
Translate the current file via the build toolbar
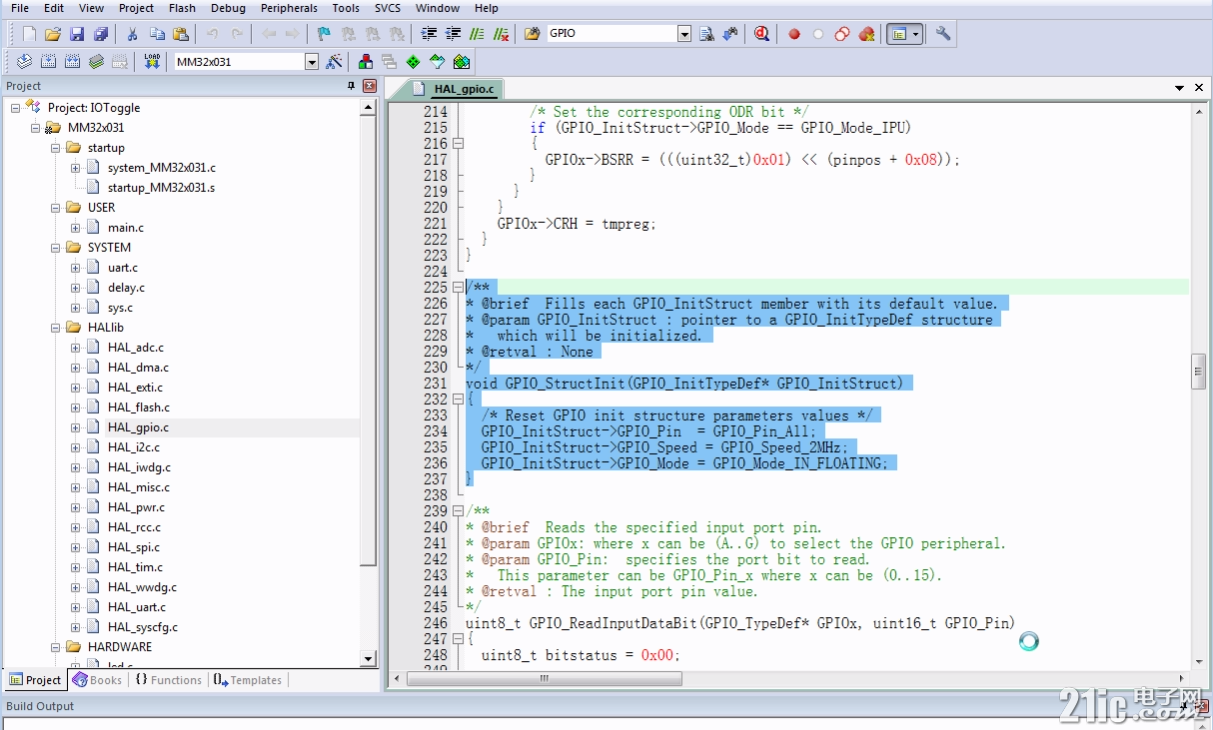tap(24, 62)
